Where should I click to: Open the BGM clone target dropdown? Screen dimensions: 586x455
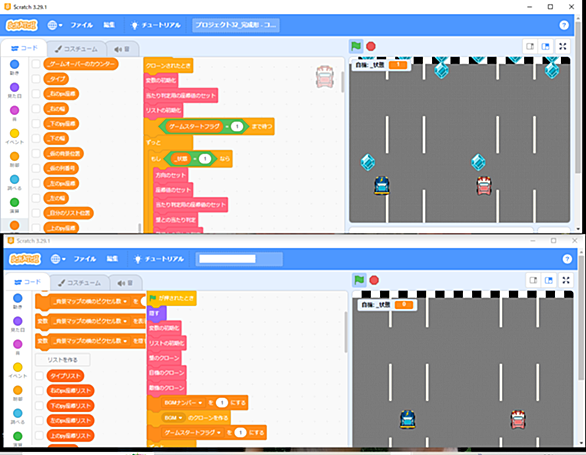click(173, 418)
